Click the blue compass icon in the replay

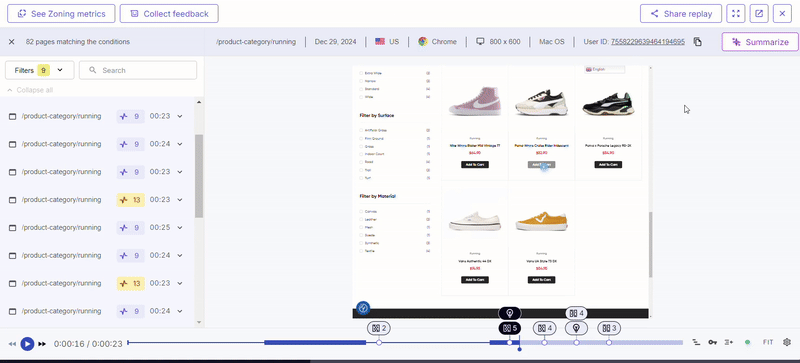[x=363, y=308]
